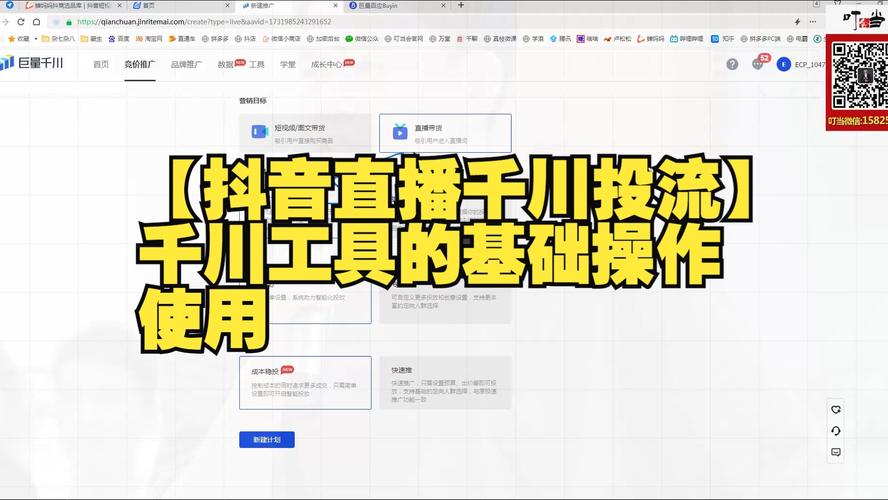This screenshot has width=888, height=500.
Task: Expand the favorites dropdown arrow
Action: (x=36, y=39)
